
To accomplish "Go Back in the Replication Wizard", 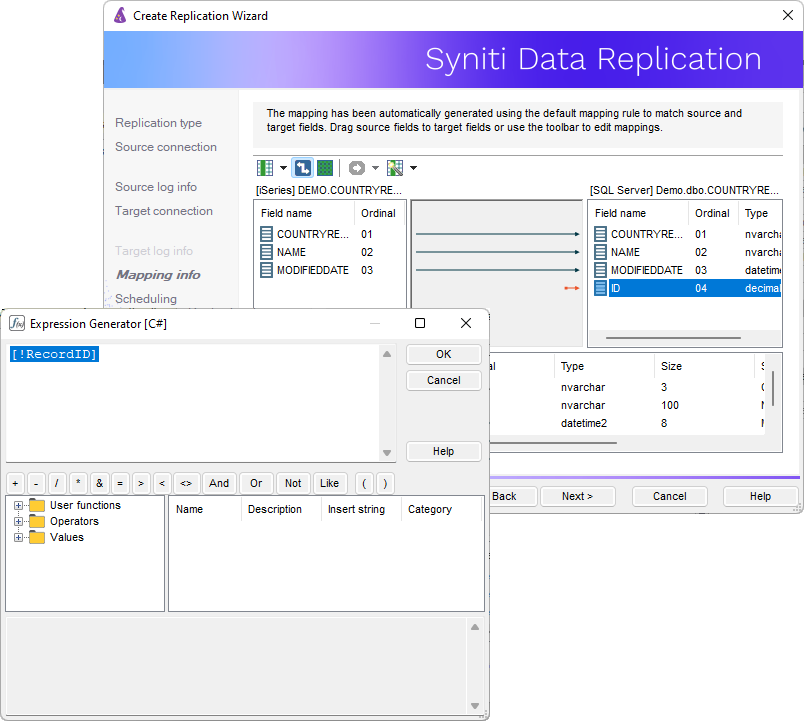I will pyautogui.click(x=513, y=496).
